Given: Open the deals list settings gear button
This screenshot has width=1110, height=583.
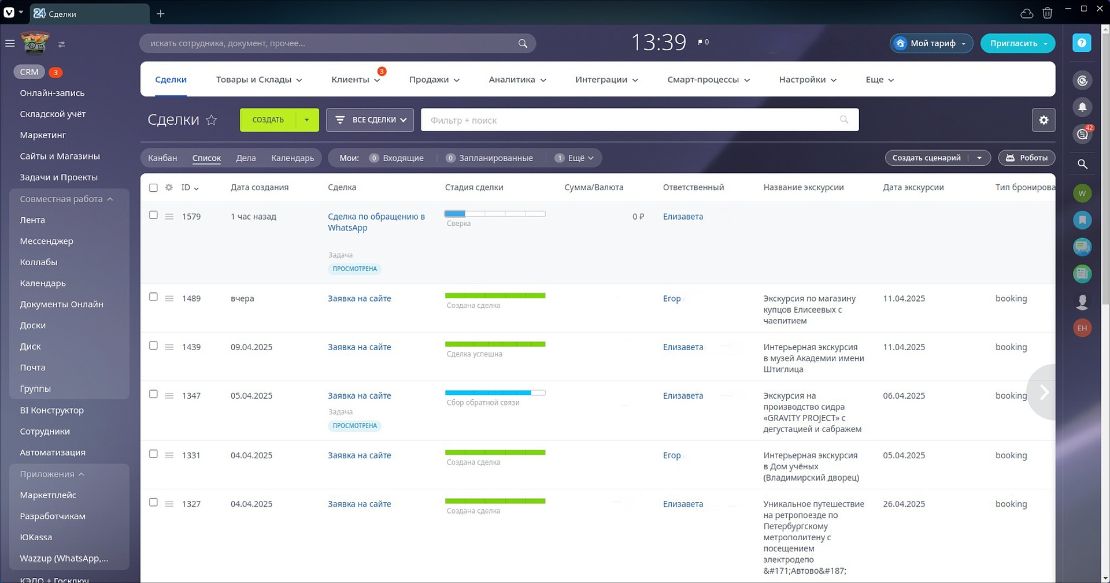Looking at the screenshot, I should [x=1043, y=120].
